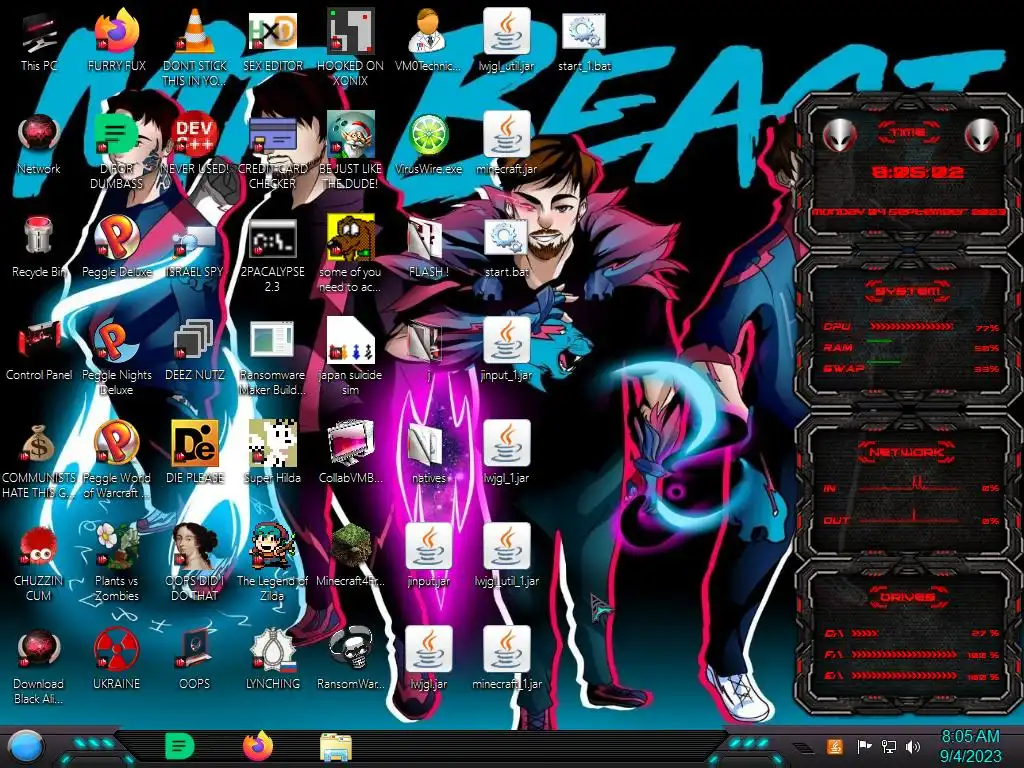Select the lwjgl_util.jar file
The height and width of the screenshot is (768, 1024).
pos(507,40)
